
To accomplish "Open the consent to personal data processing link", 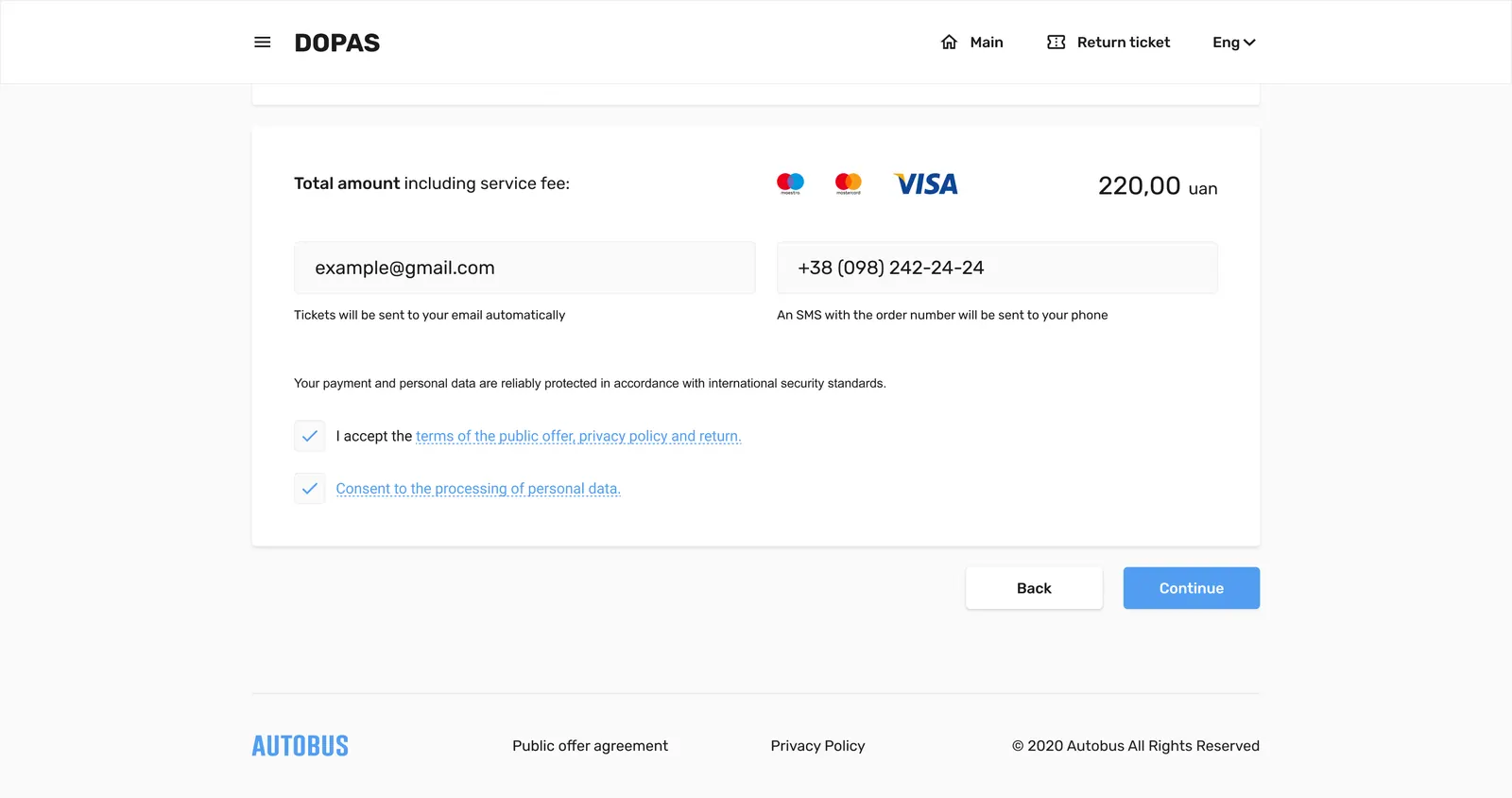I will point(478,489).
